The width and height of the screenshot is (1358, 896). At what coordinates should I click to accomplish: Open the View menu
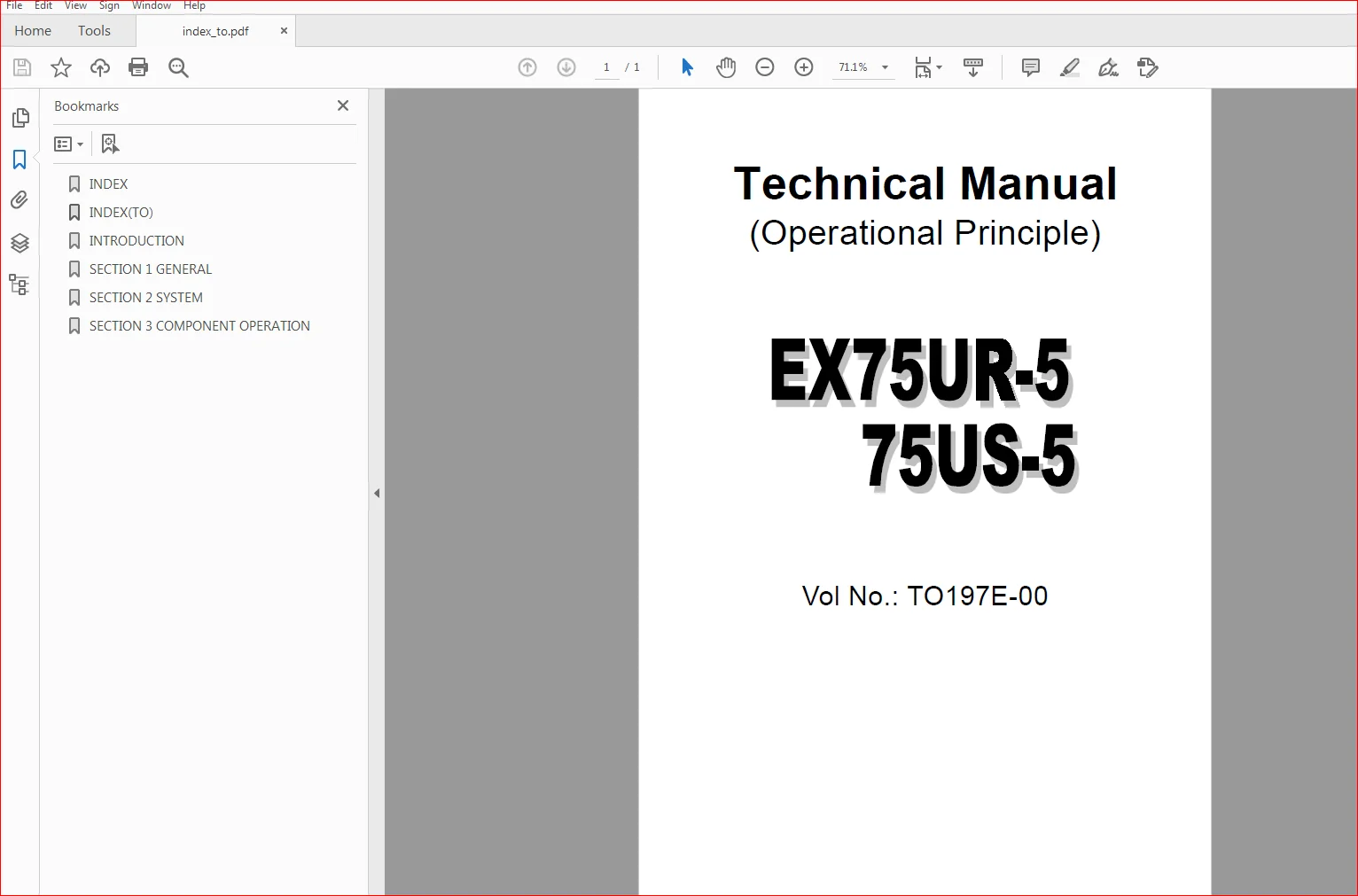tap(75, 5)
